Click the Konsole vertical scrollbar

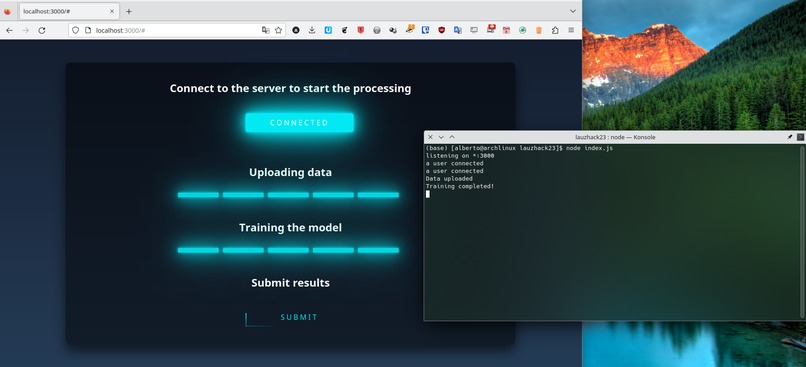coord(802,231)
